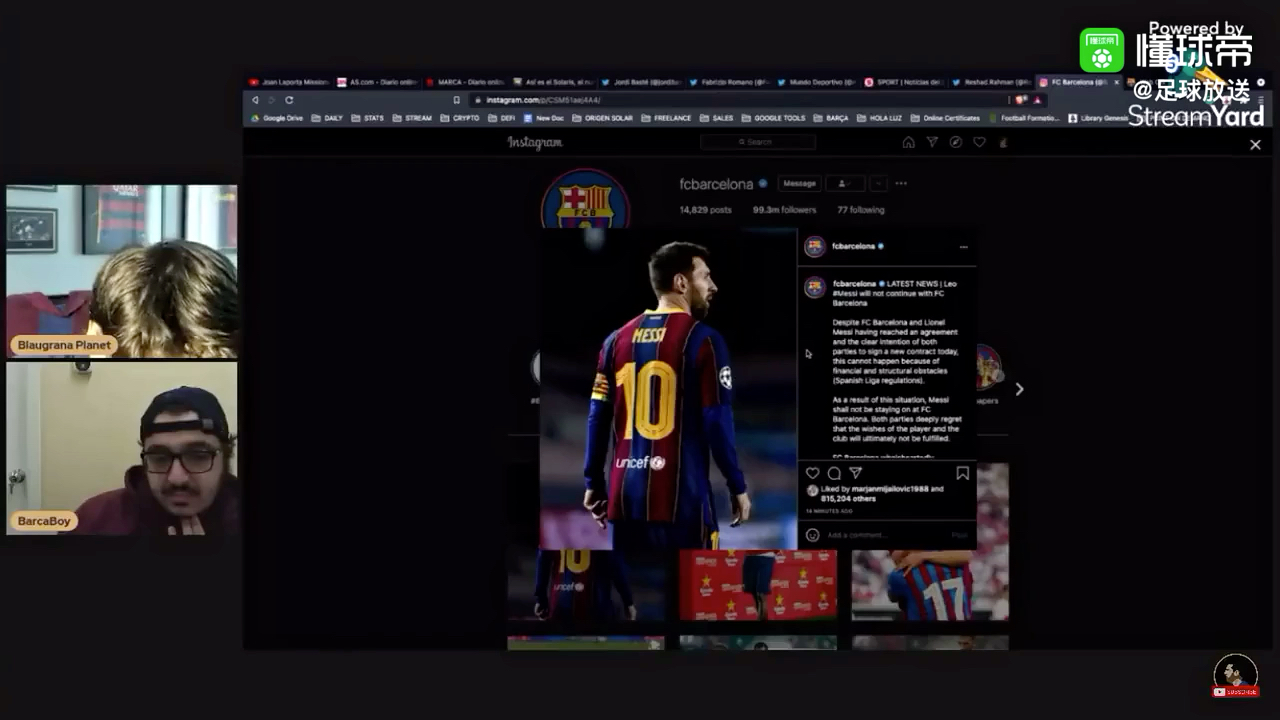Screen dimensions: 1280x720
Task: Click the Messi number 10 photo
Action: pos(668,390)
